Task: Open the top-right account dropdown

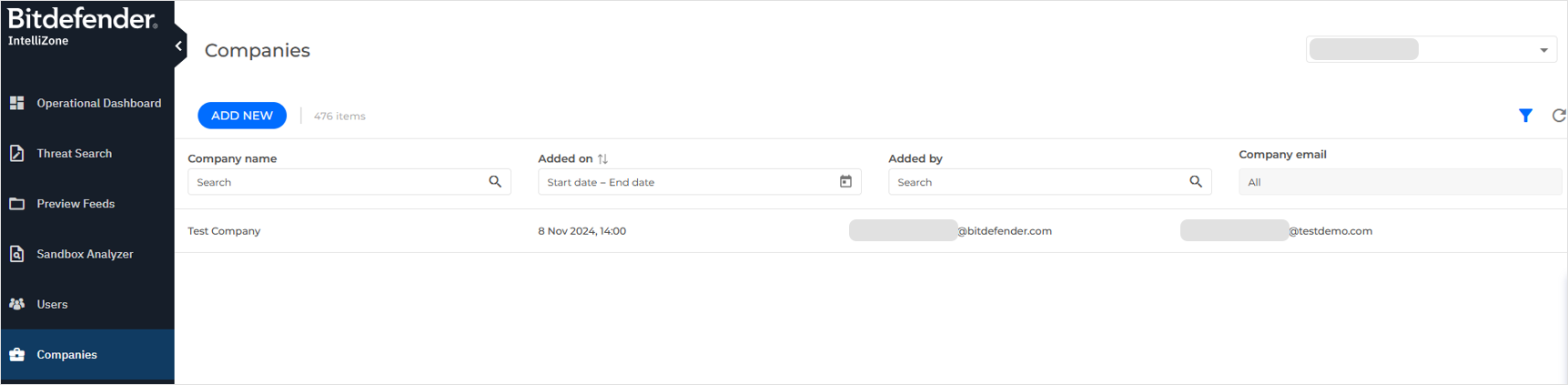Action: [x=1543, y=50]
